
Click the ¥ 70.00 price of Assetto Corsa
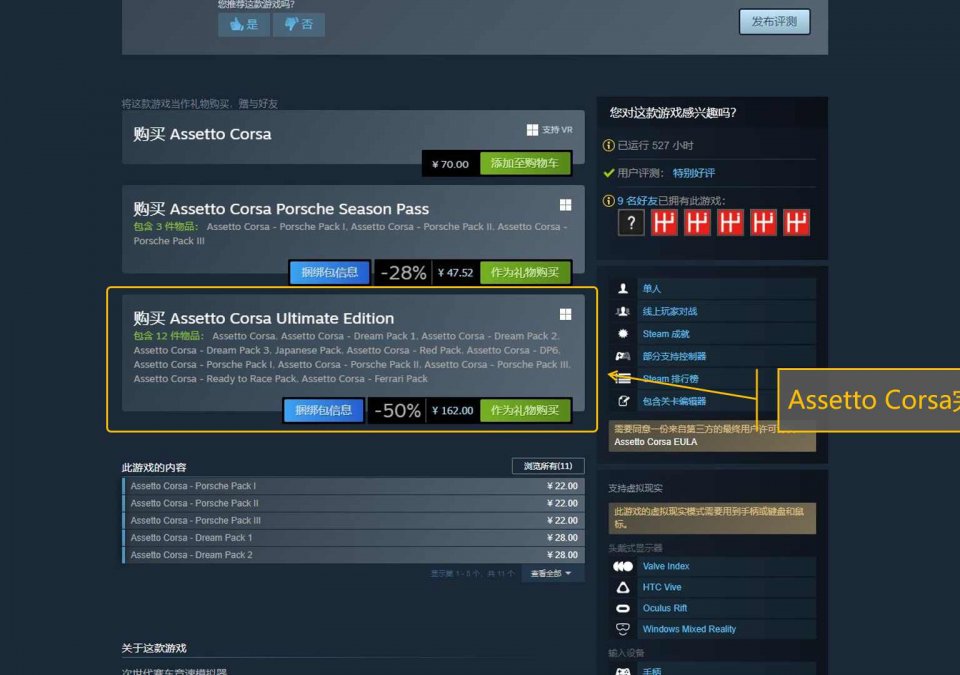pyautogui.click(x=450, y=164)
